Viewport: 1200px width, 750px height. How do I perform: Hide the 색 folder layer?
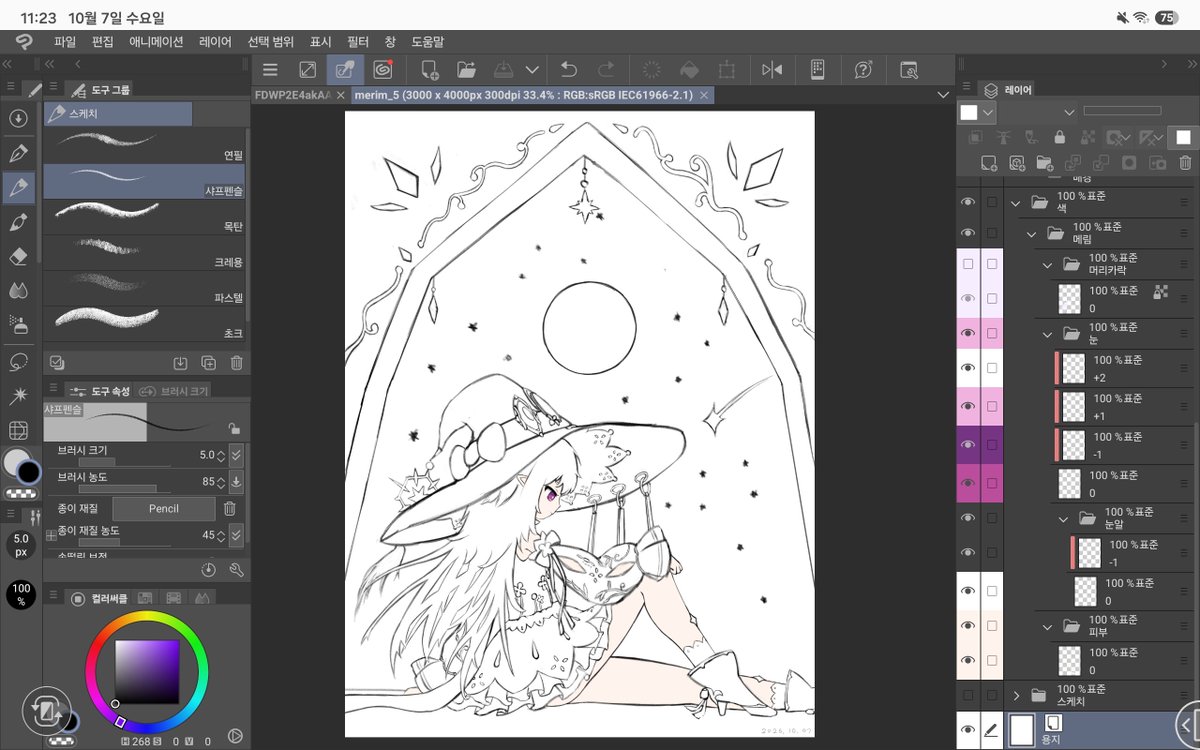pos(968,202)
